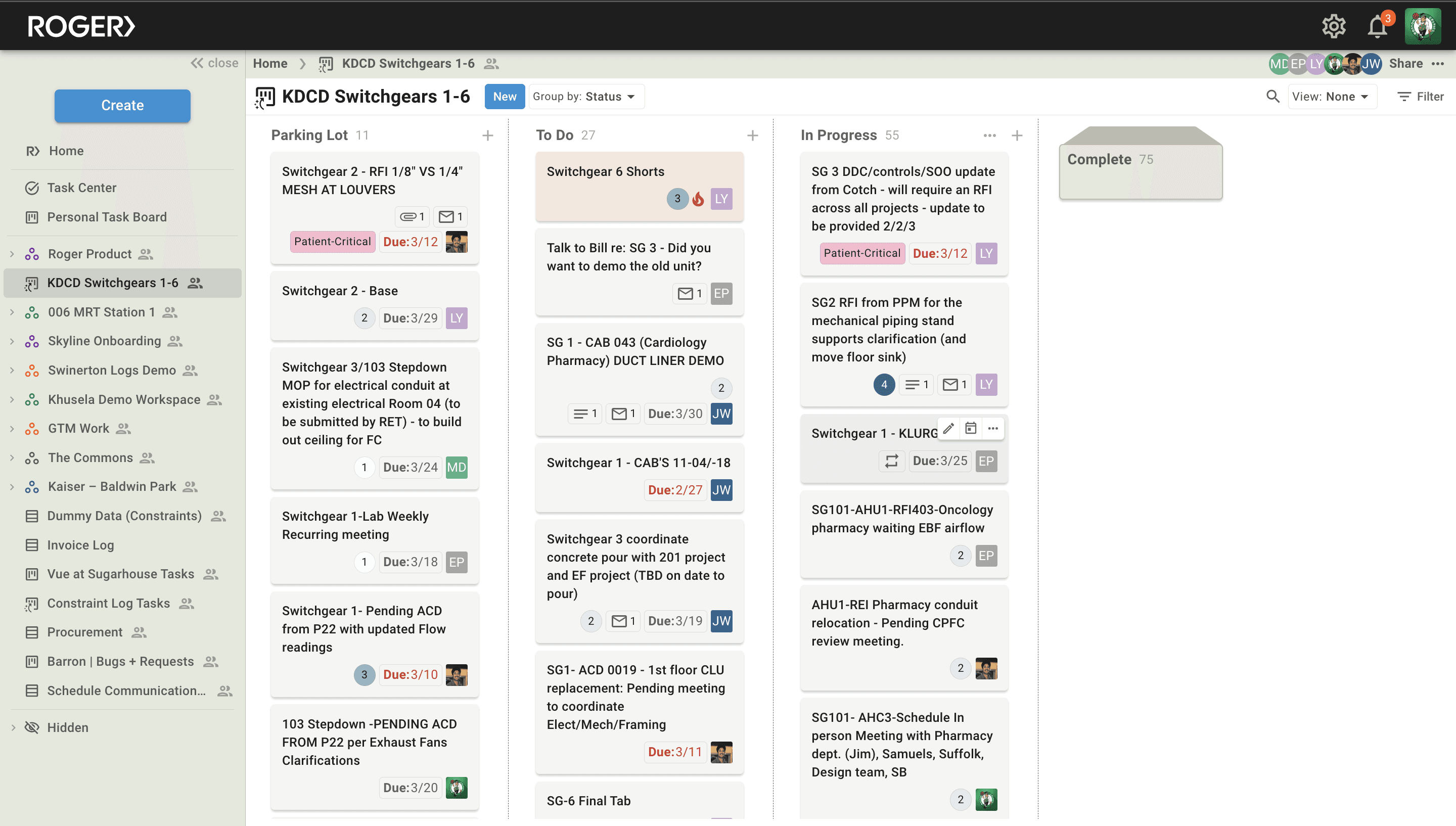Viewport: 1456px width, 826px height.
Task: Open notifications bell with 3 badge
Action: click(1377, 27)
